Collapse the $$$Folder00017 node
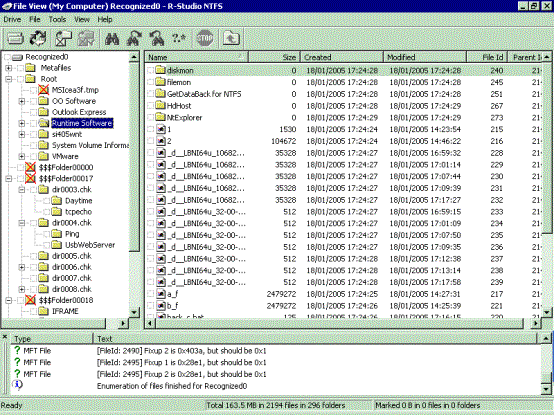The image size is (554, 415). click(x=8, y=178)
